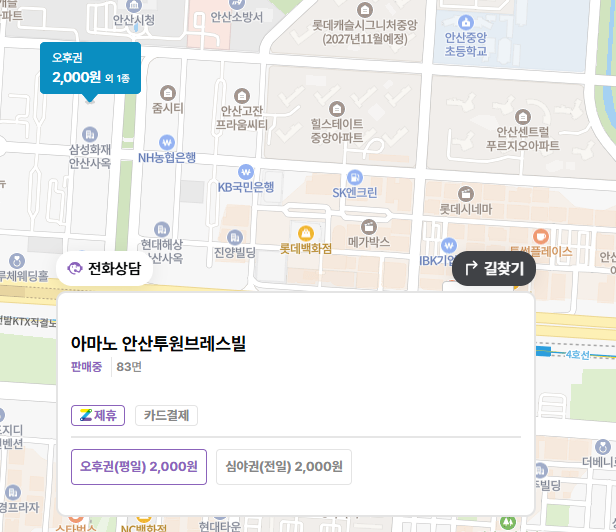Click the 투썸플레이스 cafe icon
The width and height of the screenshot is (616, 532).
click(x=541, y=237)
